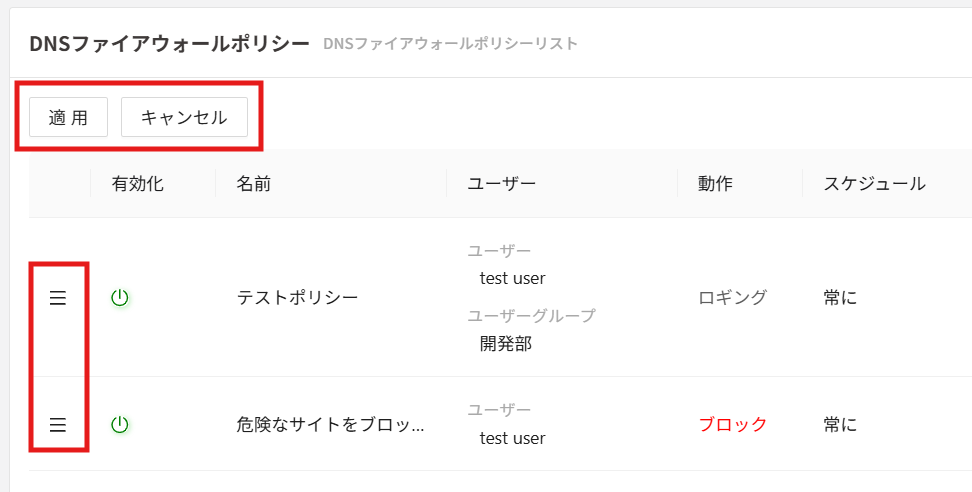The width and height of the screenshot is (972, 492).
Task: Select the 開発部 user group entry
Action: tap(506, 344)
